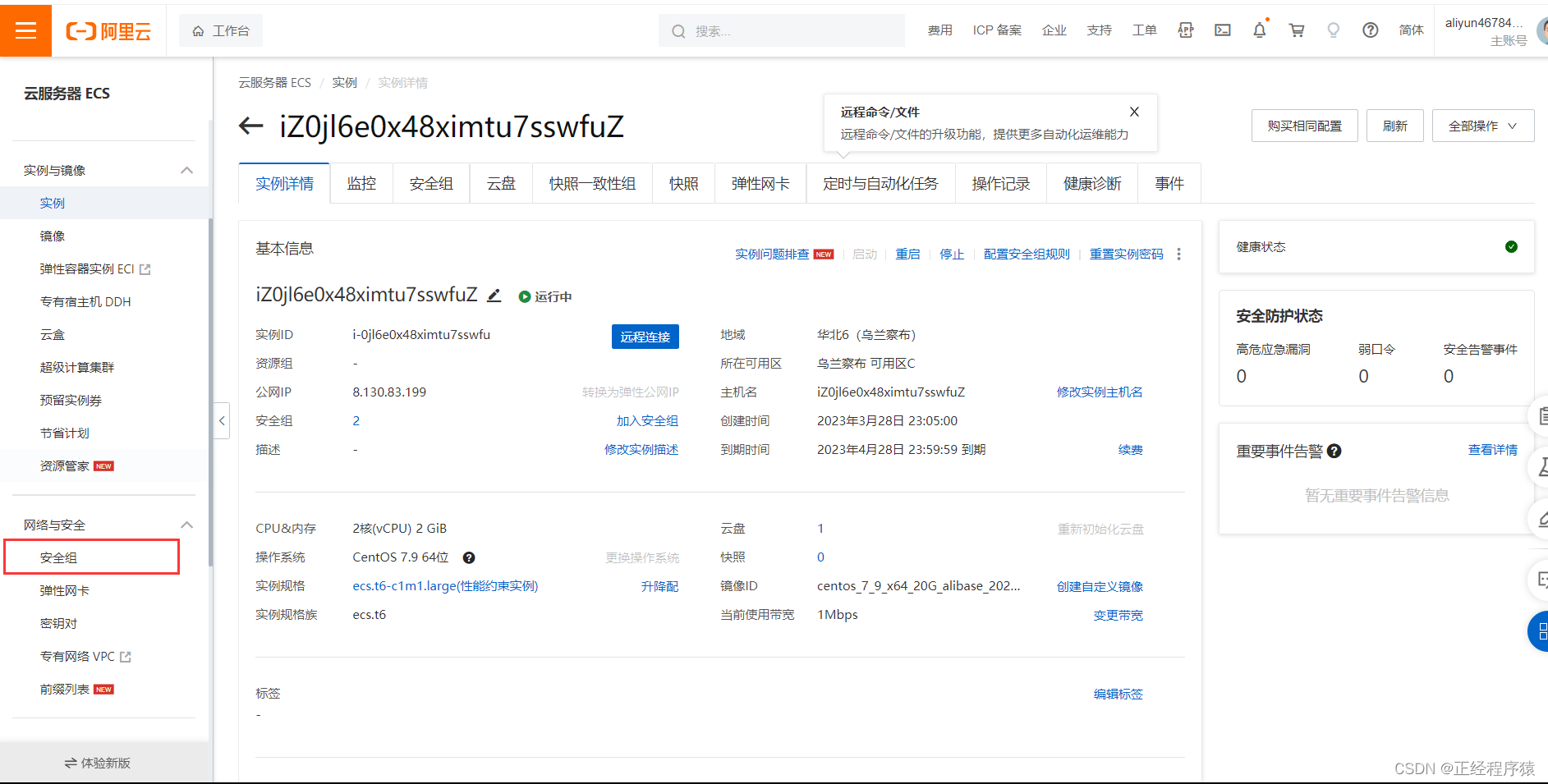The width and height of the screenshot is (1548, 784).
Task: Open the ICP 备案 top menu
Action: pos(997,30)
